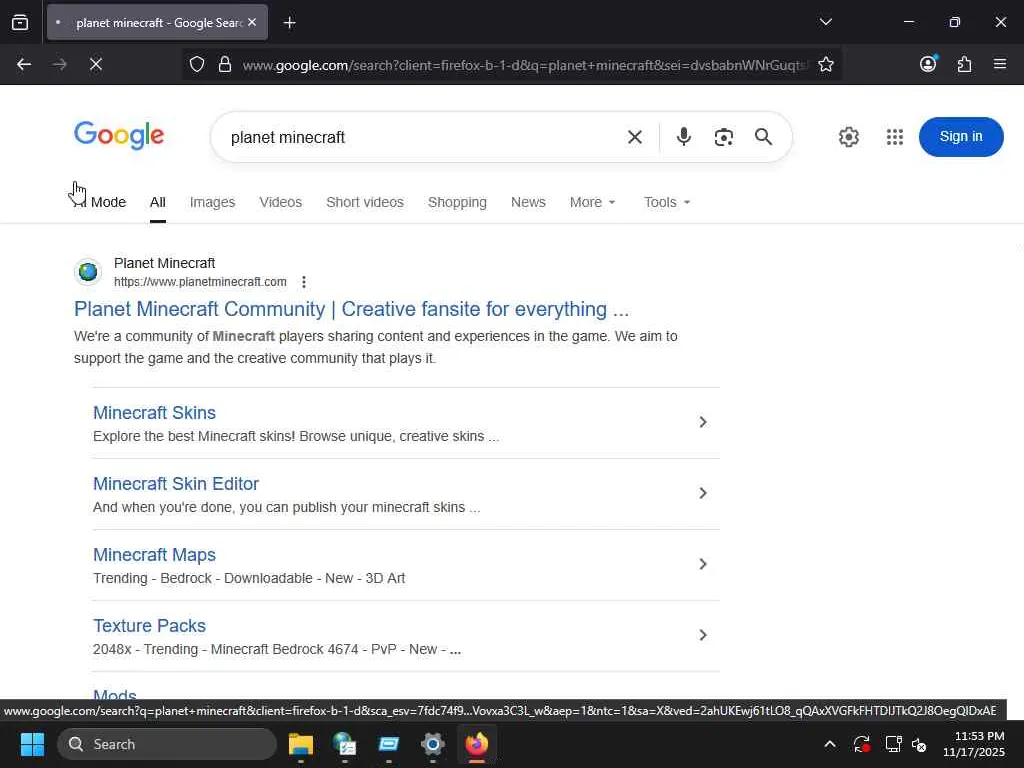Switch to Shopping tab

457,202
